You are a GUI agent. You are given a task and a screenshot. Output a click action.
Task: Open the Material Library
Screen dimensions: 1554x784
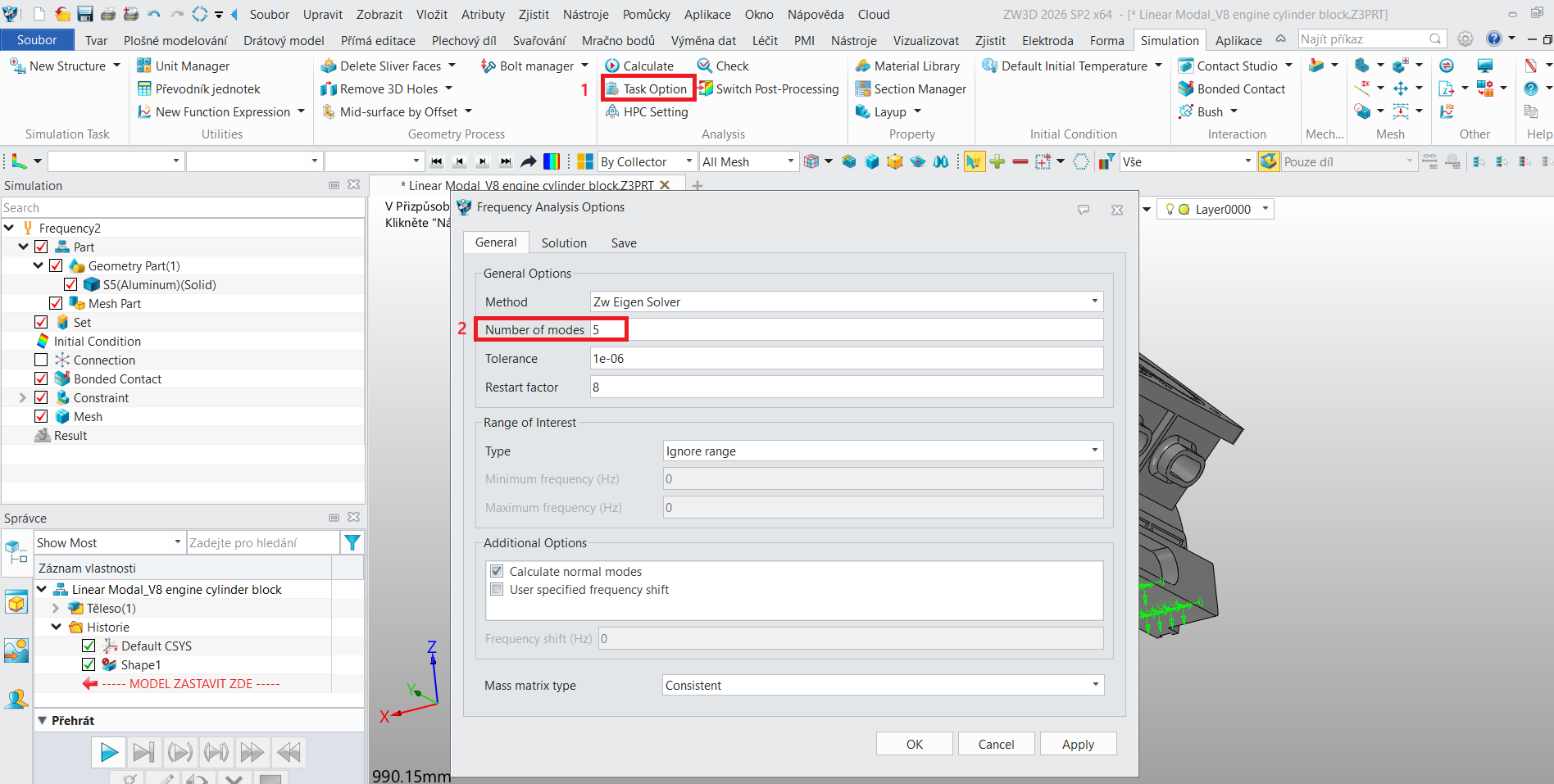pos(907,66)
